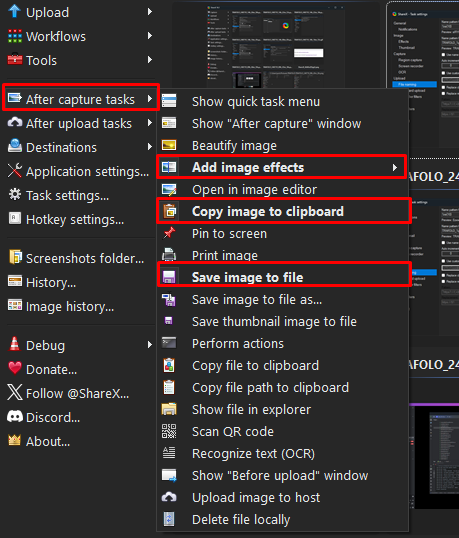Select the white dialog screenshot thumbnail

click(x=308, y=52)
